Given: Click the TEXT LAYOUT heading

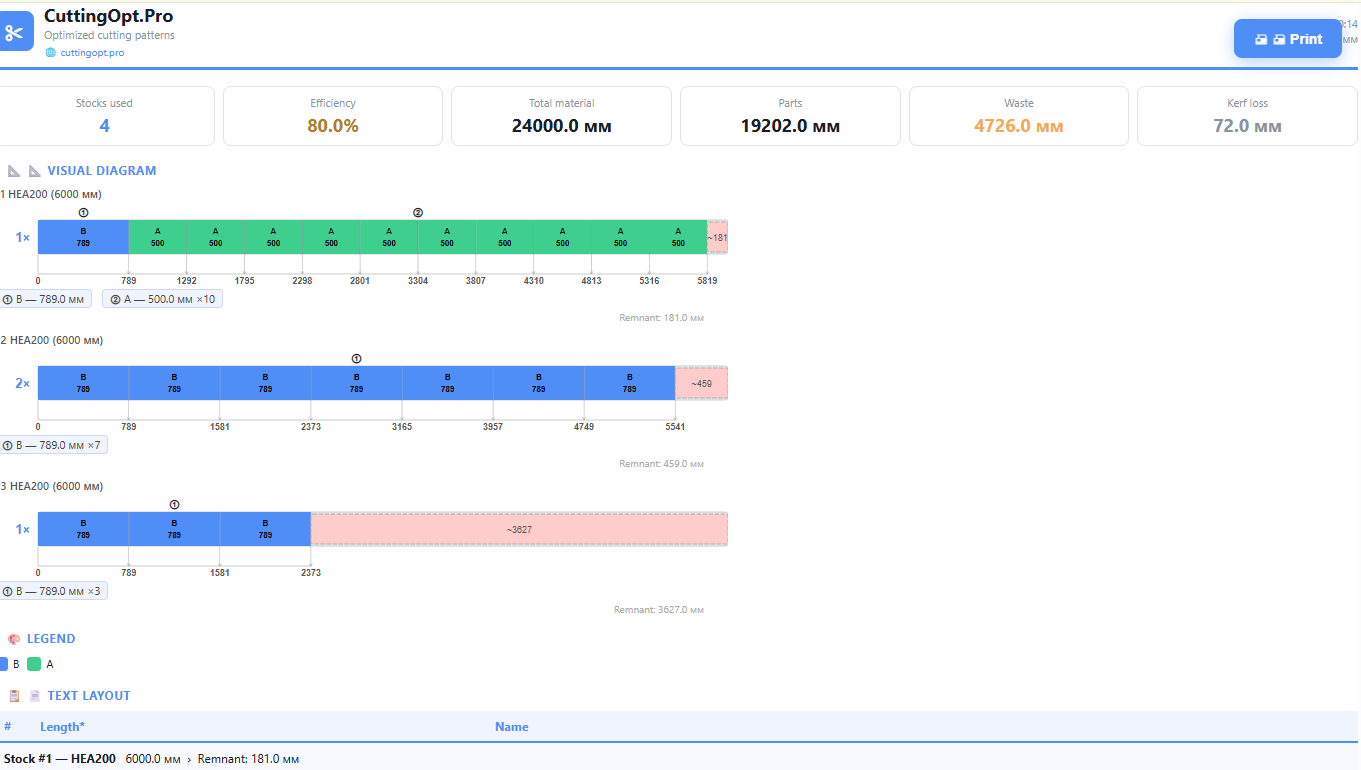Looking at the screenshot, I should (89, 696).
